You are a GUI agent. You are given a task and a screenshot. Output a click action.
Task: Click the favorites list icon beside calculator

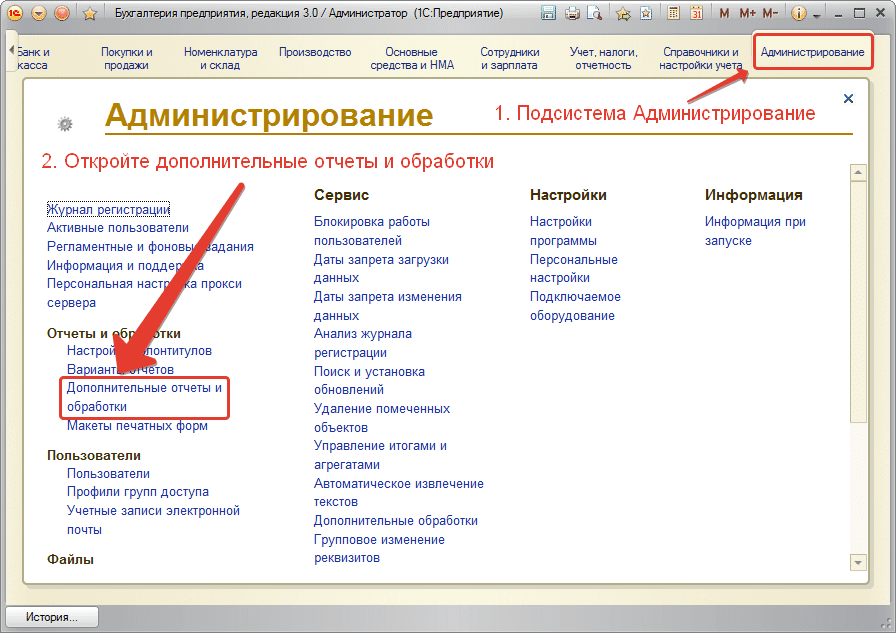click(646, 13)
